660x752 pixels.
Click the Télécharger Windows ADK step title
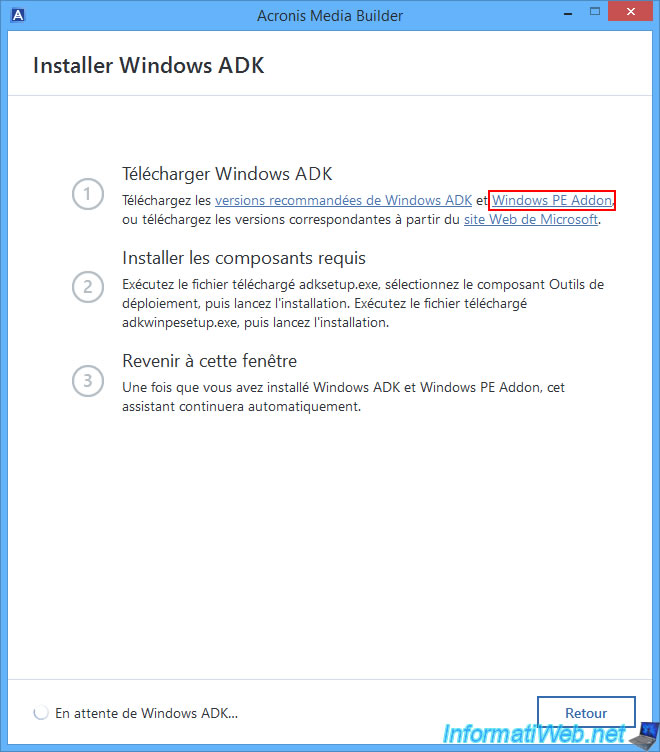(x=227, y=174)
